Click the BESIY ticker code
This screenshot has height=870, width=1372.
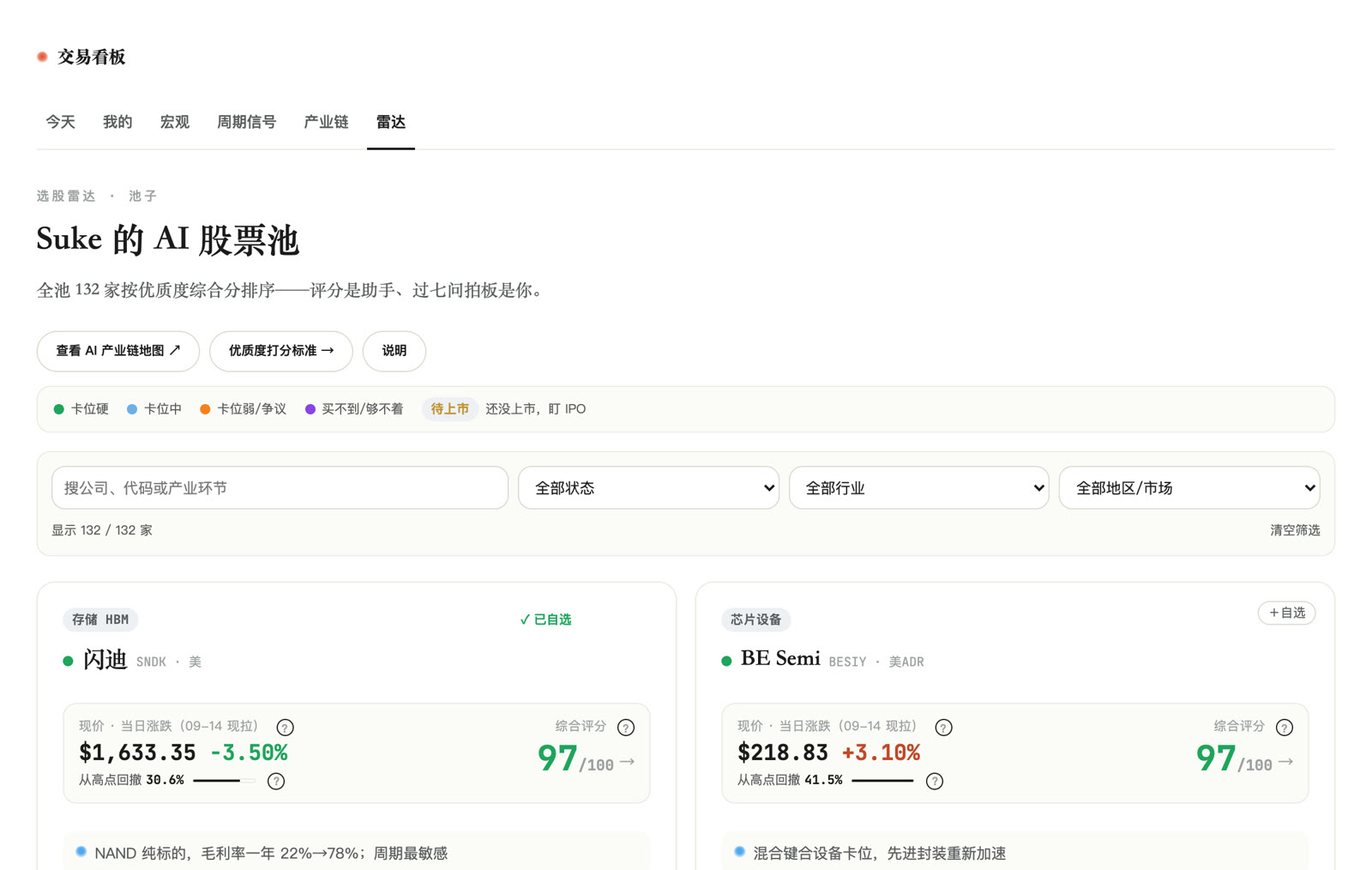tap(847, 662)
